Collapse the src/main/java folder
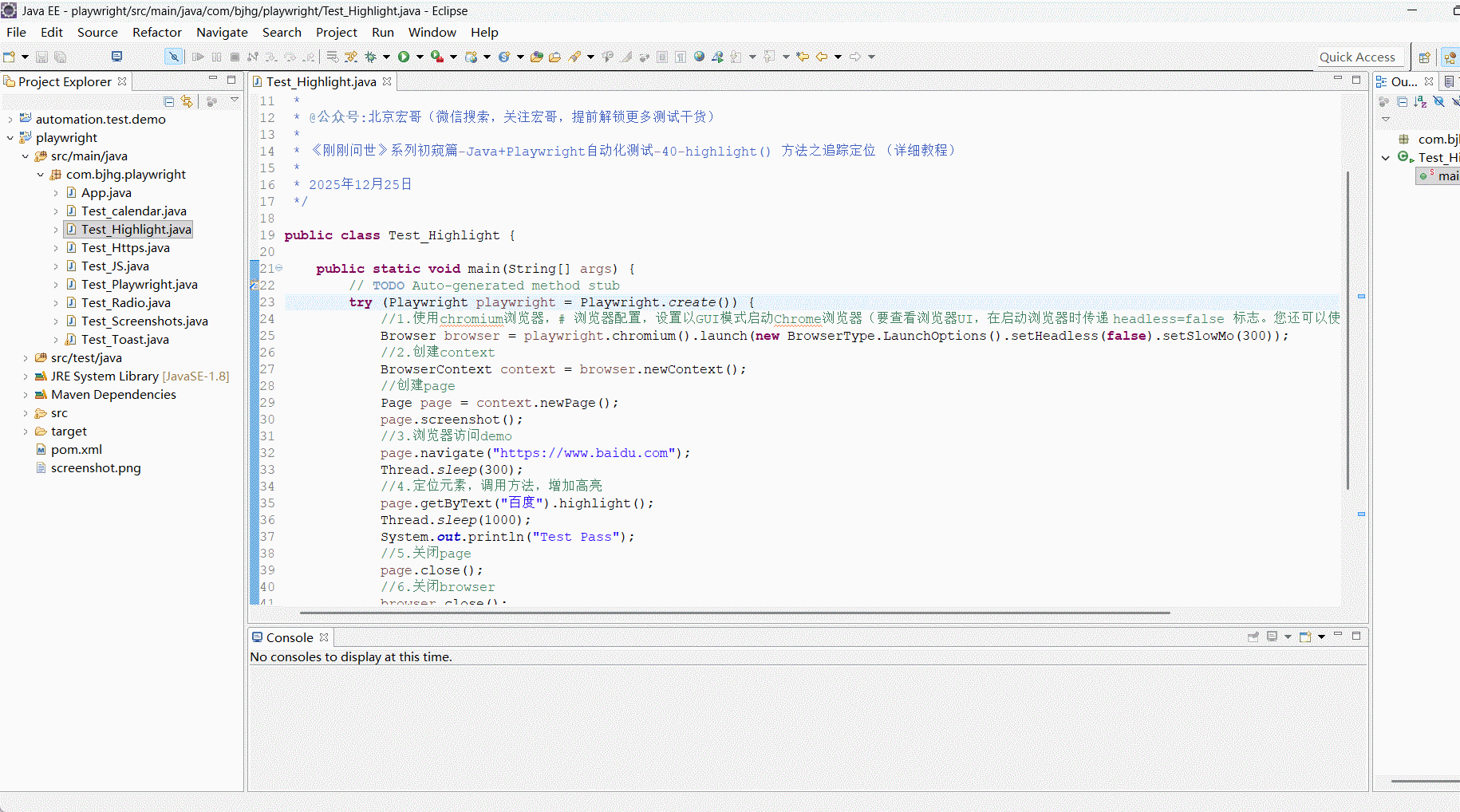This screenshot has width=1460, height=812. point(26,156)
